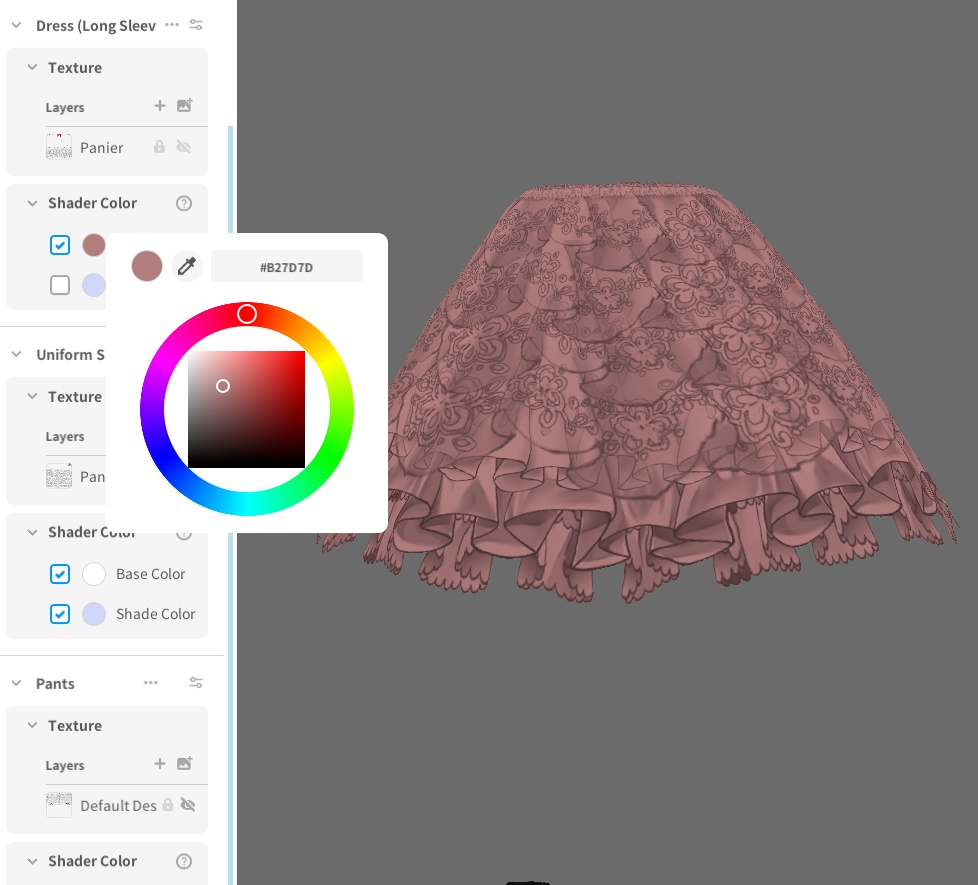Image resolution: width=978 pixels, height=885 pixels.
Task: Enable the unchecked shader color for Dress
Action: tap(60, 285)
